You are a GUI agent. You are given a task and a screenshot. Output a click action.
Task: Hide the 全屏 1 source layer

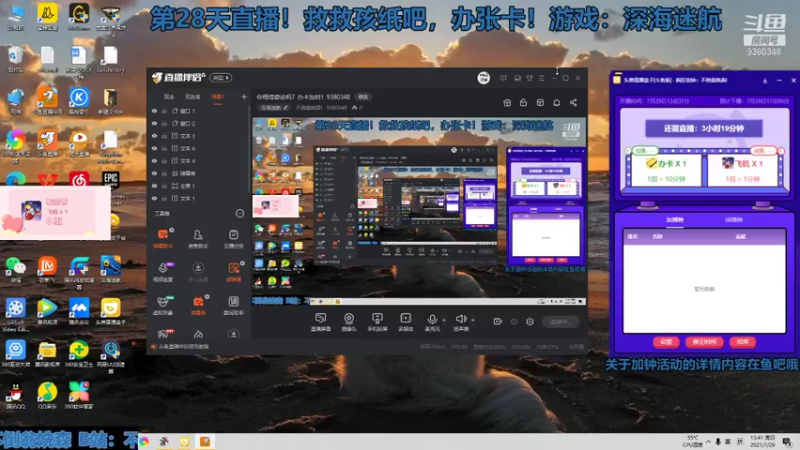(154, 186)
